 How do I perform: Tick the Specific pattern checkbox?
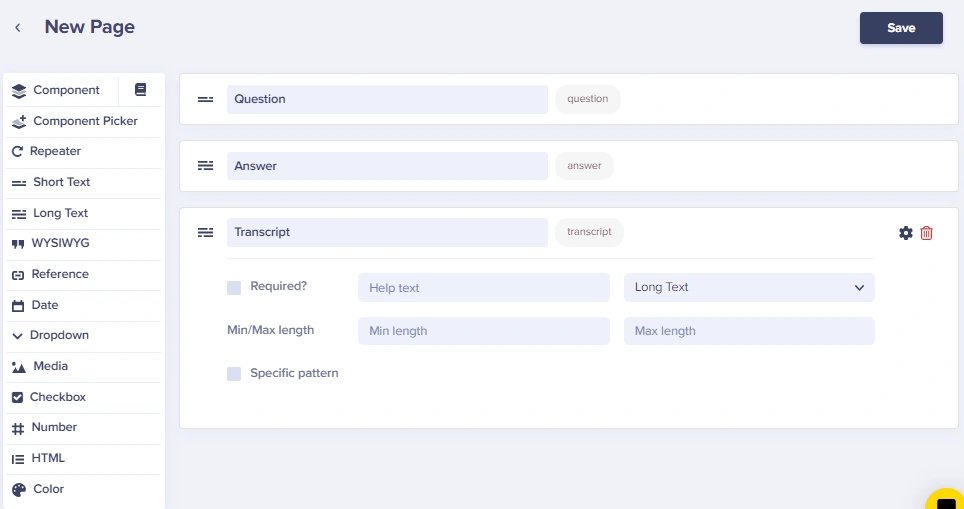pyautogui.click(x=234, y=374)
